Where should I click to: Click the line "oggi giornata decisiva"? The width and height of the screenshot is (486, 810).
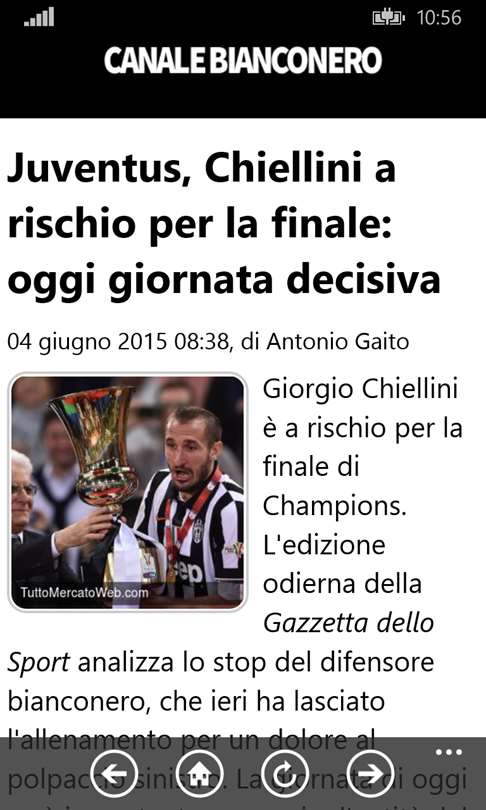click(x=224, y=279)
